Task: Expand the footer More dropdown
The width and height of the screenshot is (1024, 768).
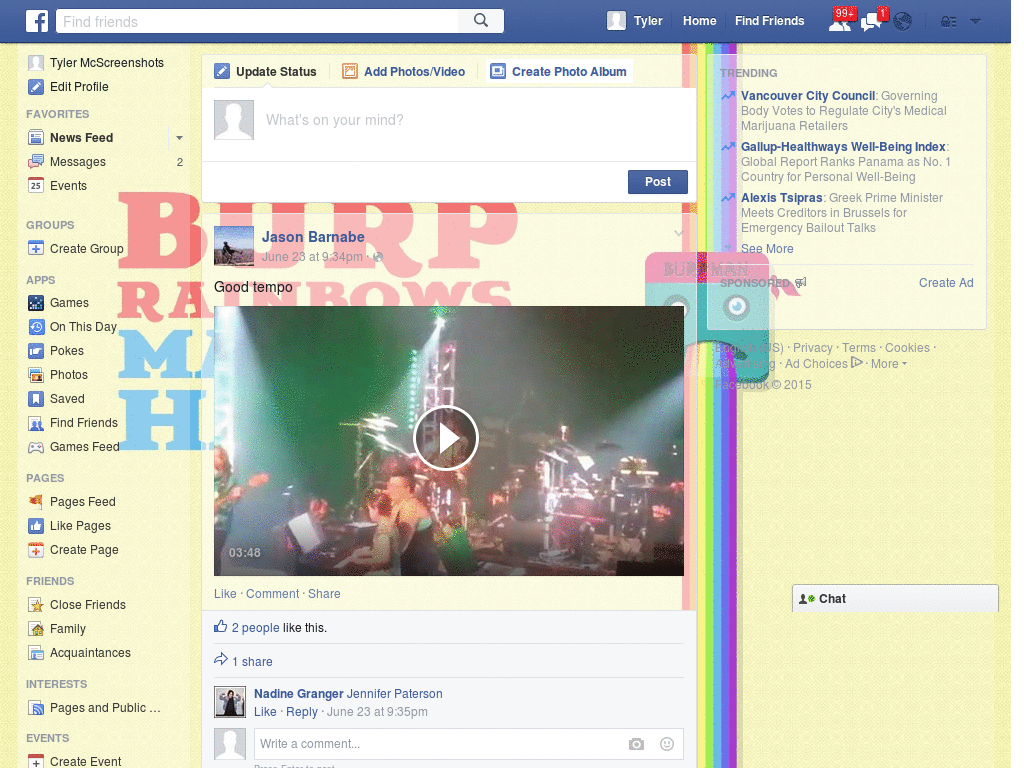Action: coord(889,364)
